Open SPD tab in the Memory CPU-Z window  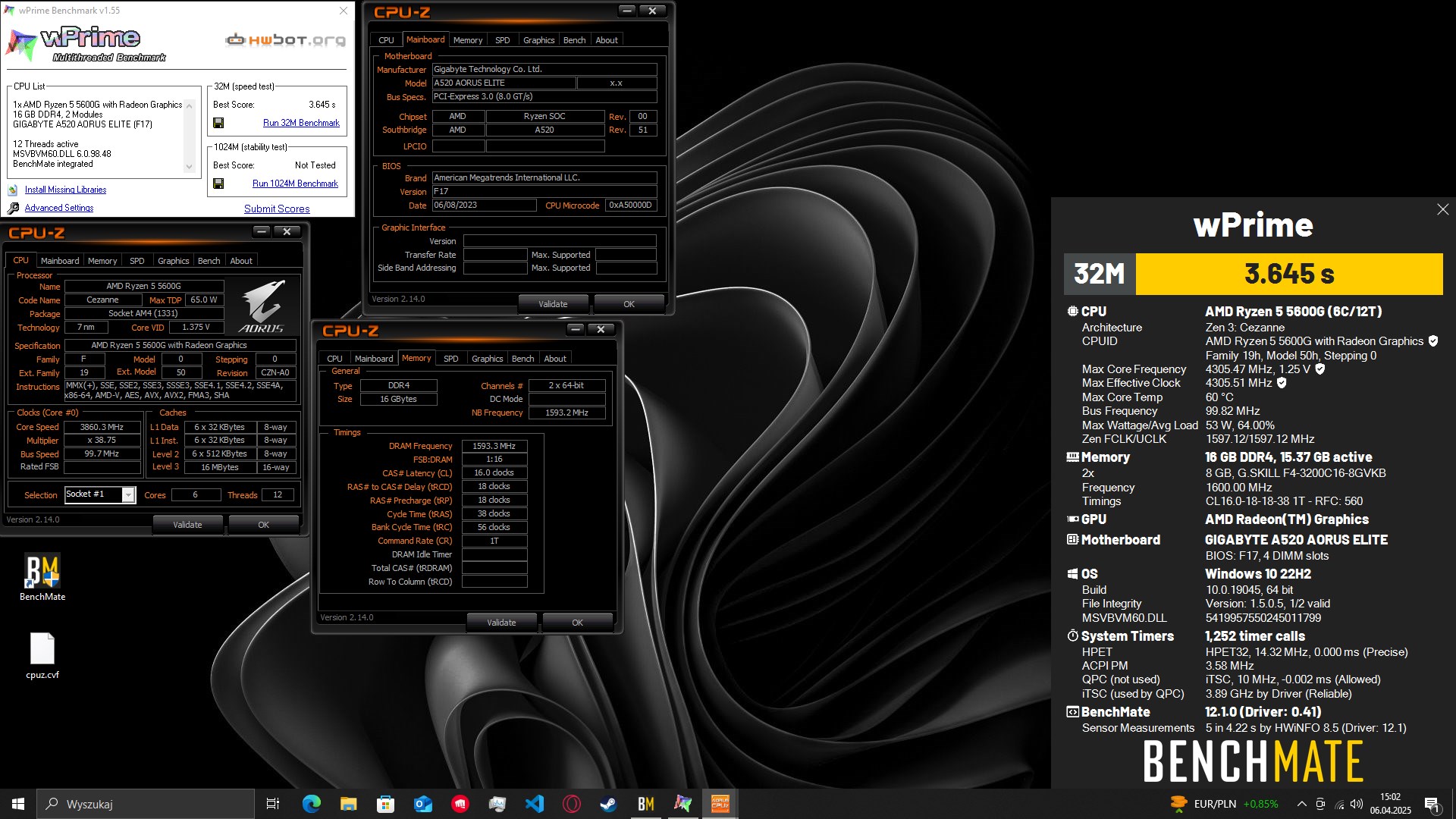pyautogui.click(x=450, y=359)
